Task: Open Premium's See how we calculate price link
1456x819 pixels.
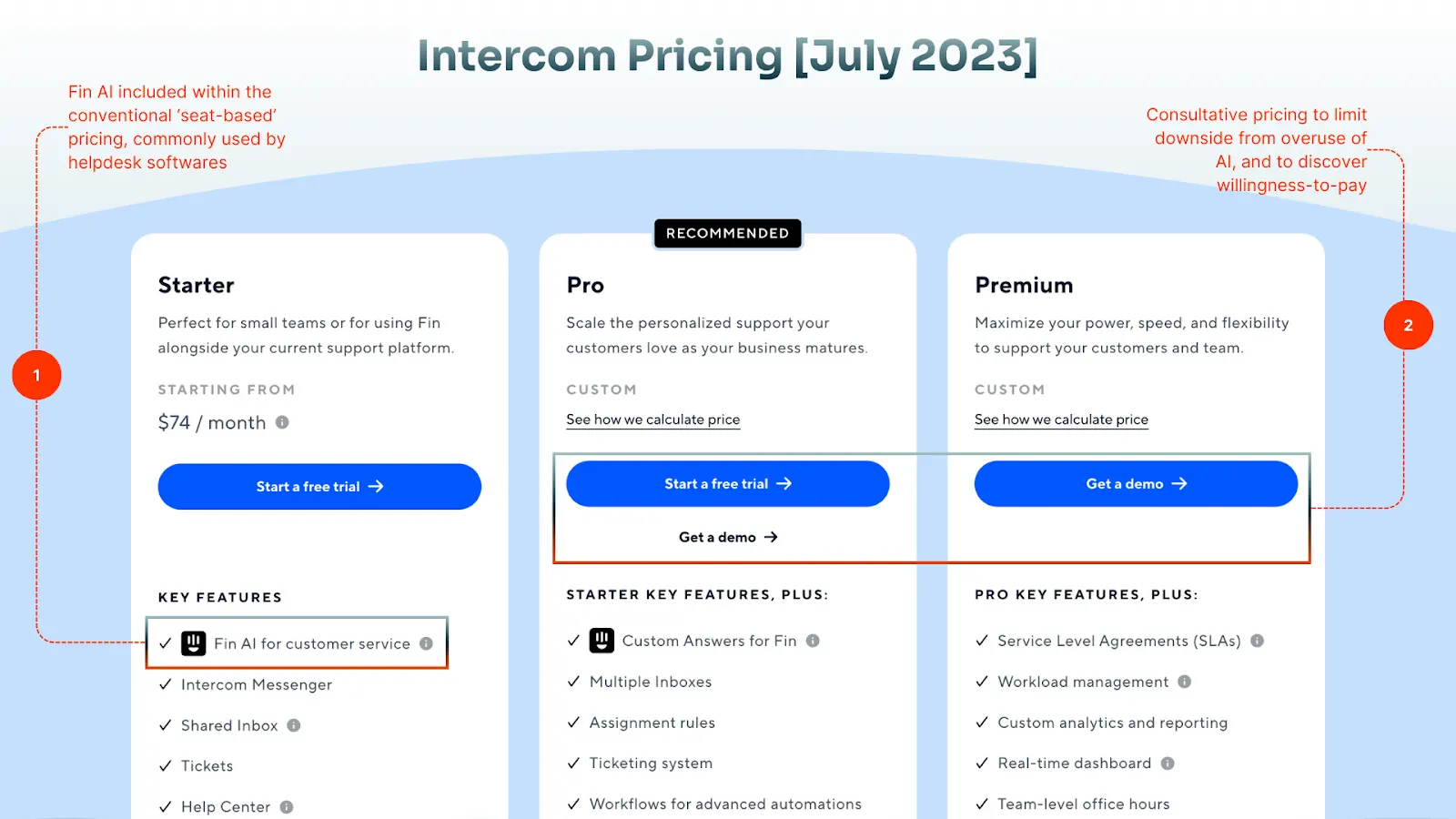Action: (x=1061, y=420)
